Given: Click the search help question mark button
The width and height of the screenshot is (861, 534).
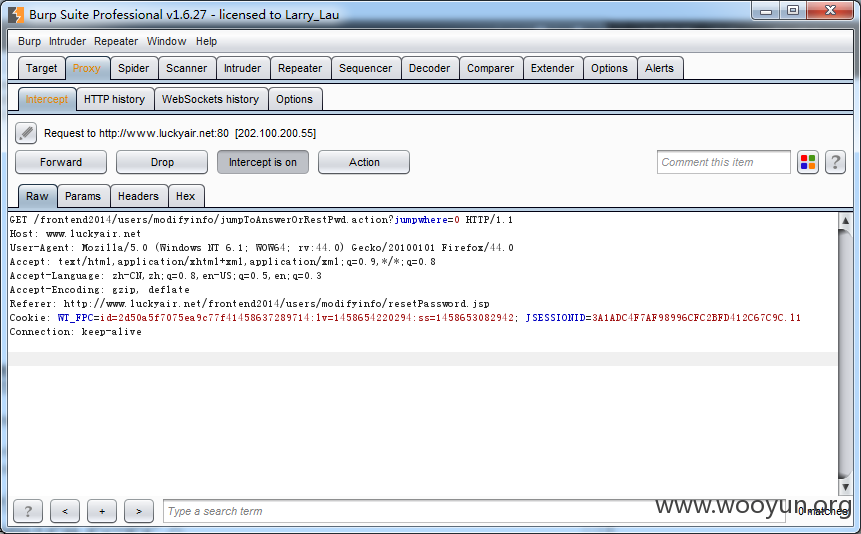Looking at the screenshot, I should pyautogui.click(x=27, y=511).
